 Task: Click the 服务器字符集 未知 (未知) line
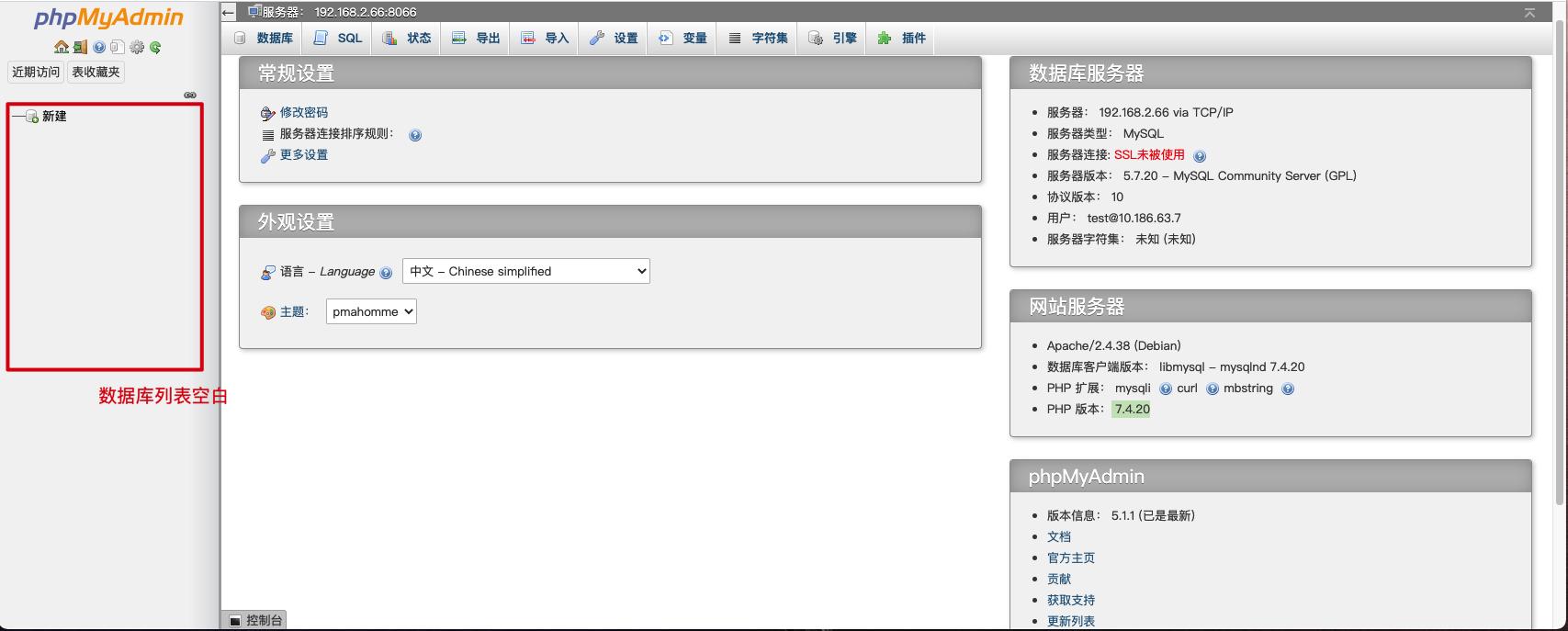pyautogui.click(x=1122, y=239)
